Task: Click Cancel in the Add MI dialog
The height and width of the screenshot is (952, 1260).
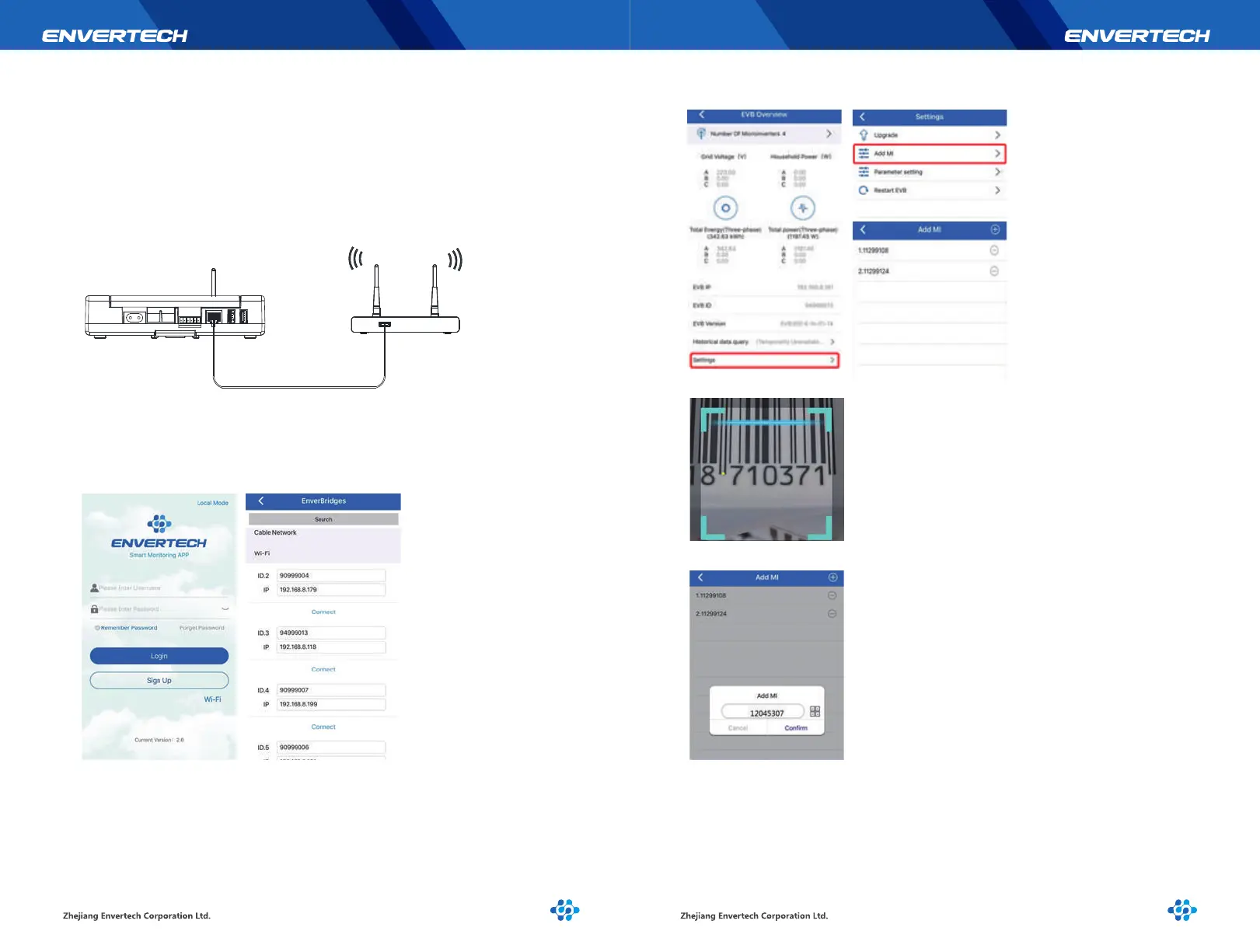Action: 738,728
